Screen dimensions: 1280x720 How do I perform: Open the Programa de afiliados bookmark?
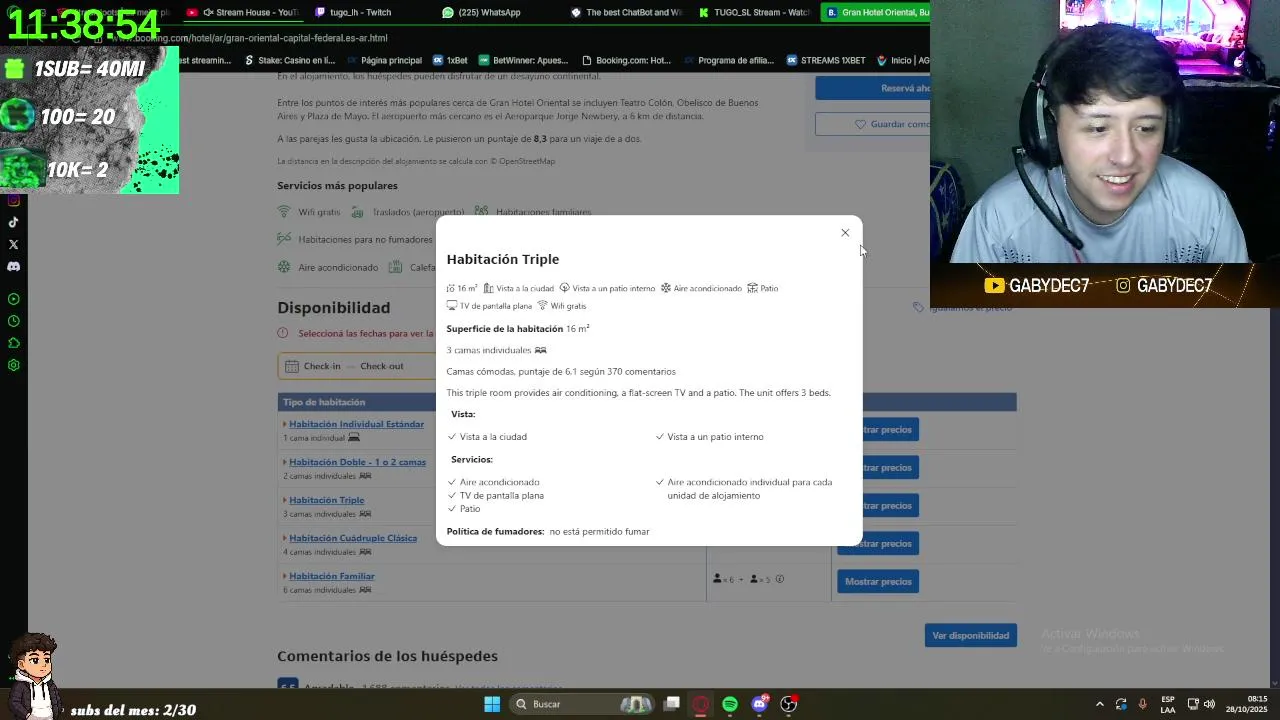729,60
